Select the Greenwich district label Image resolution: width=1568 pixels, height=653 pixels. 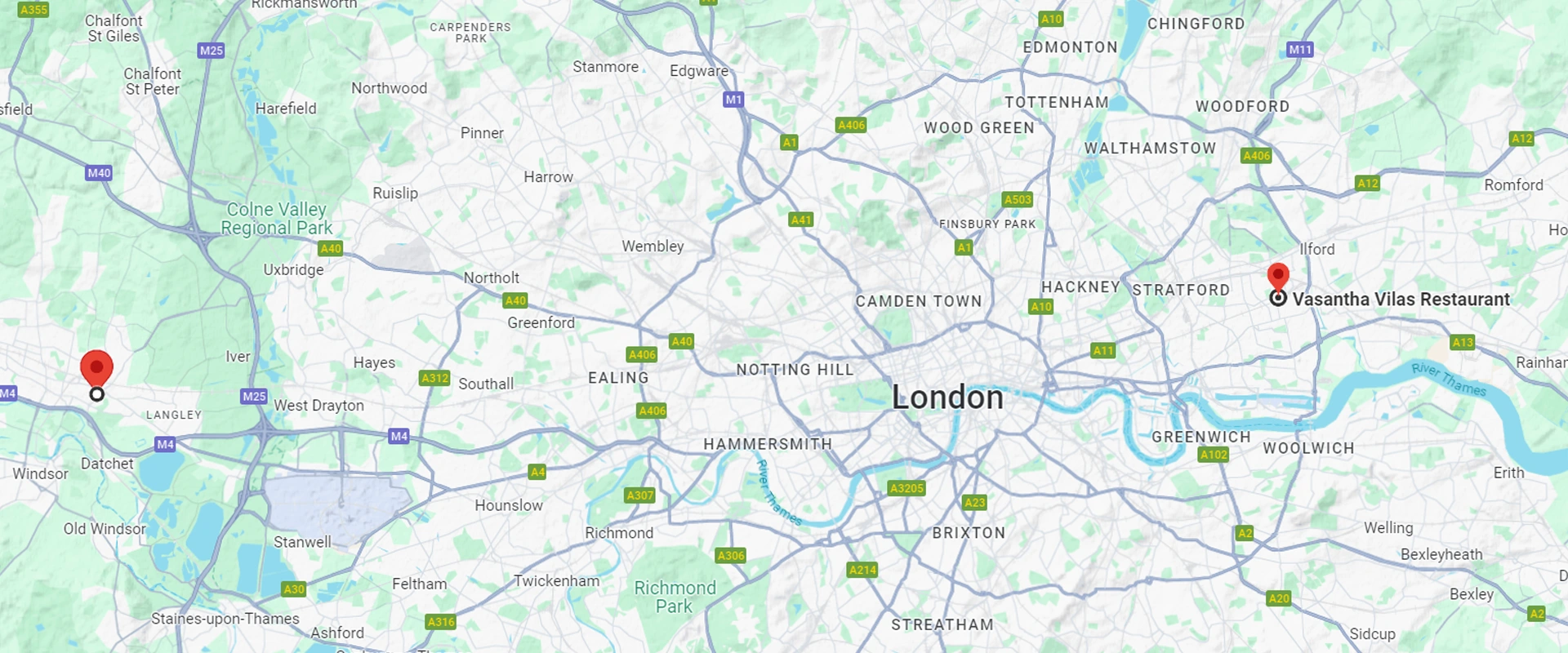click(x=1201, y=437)
